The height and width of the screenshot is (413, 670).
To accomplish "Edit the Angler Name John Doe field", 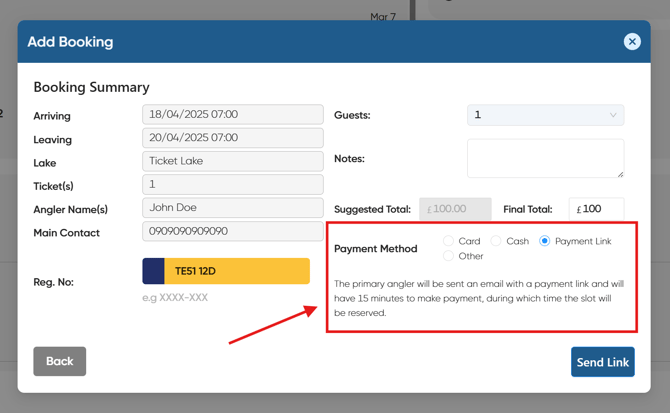I will [232, 208].
